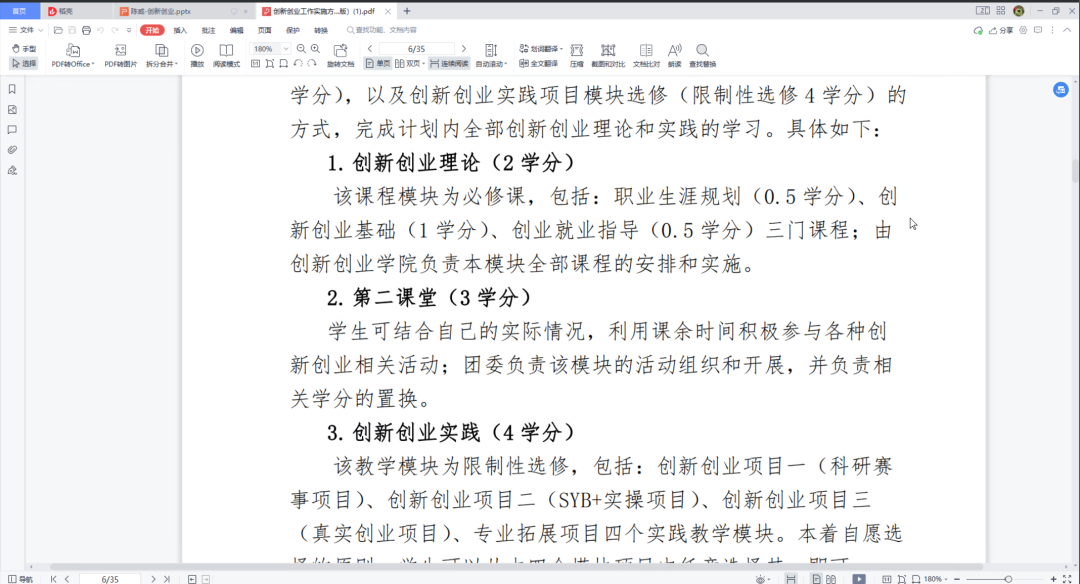The height and width of the screenshot is (584, 1080).
Task: Switch to the 陈威-创新创业.pptx tab
Action: [160, 11]
